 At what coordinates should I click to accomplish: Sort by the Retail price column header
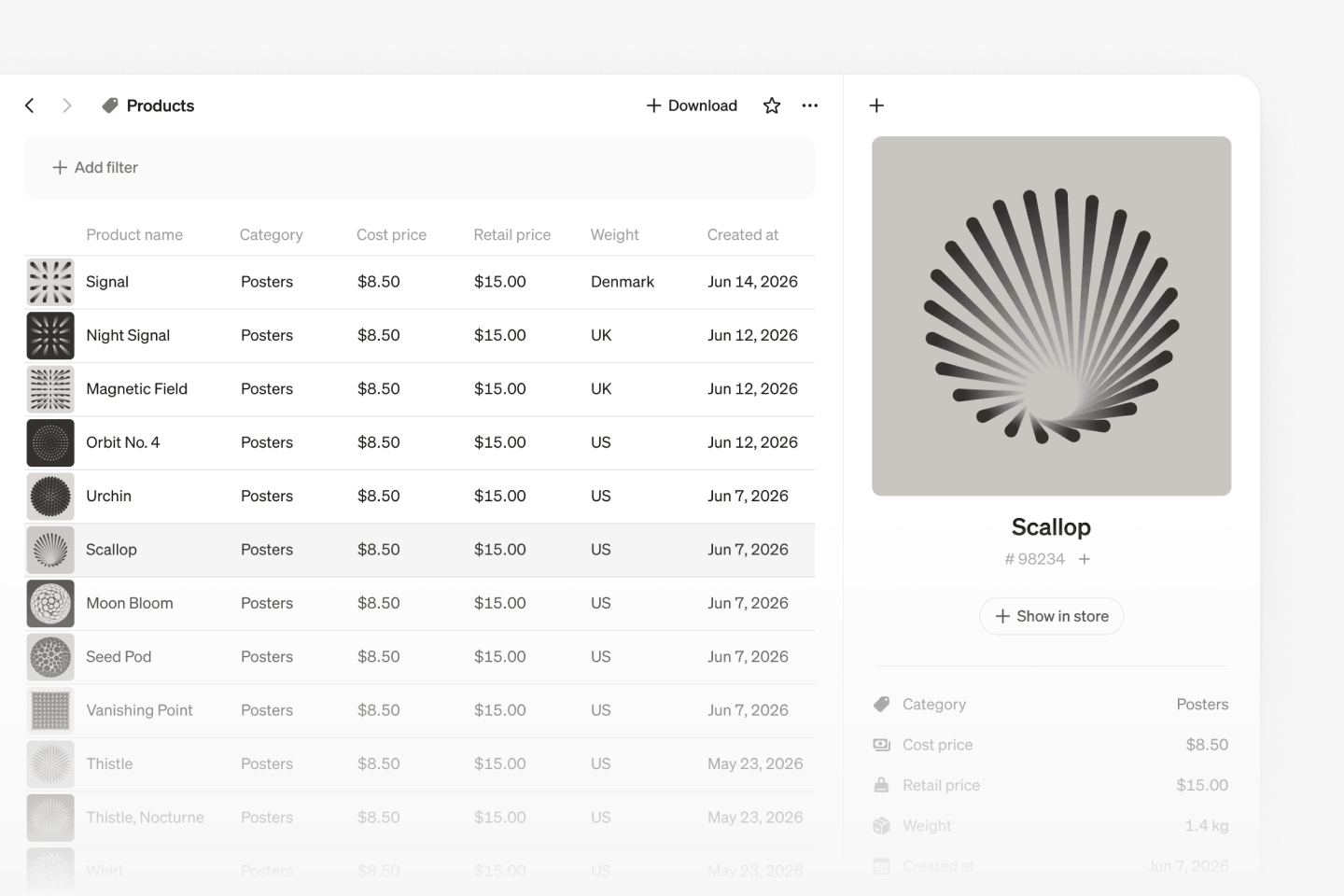pyautogui.click(x=512, y=234)
